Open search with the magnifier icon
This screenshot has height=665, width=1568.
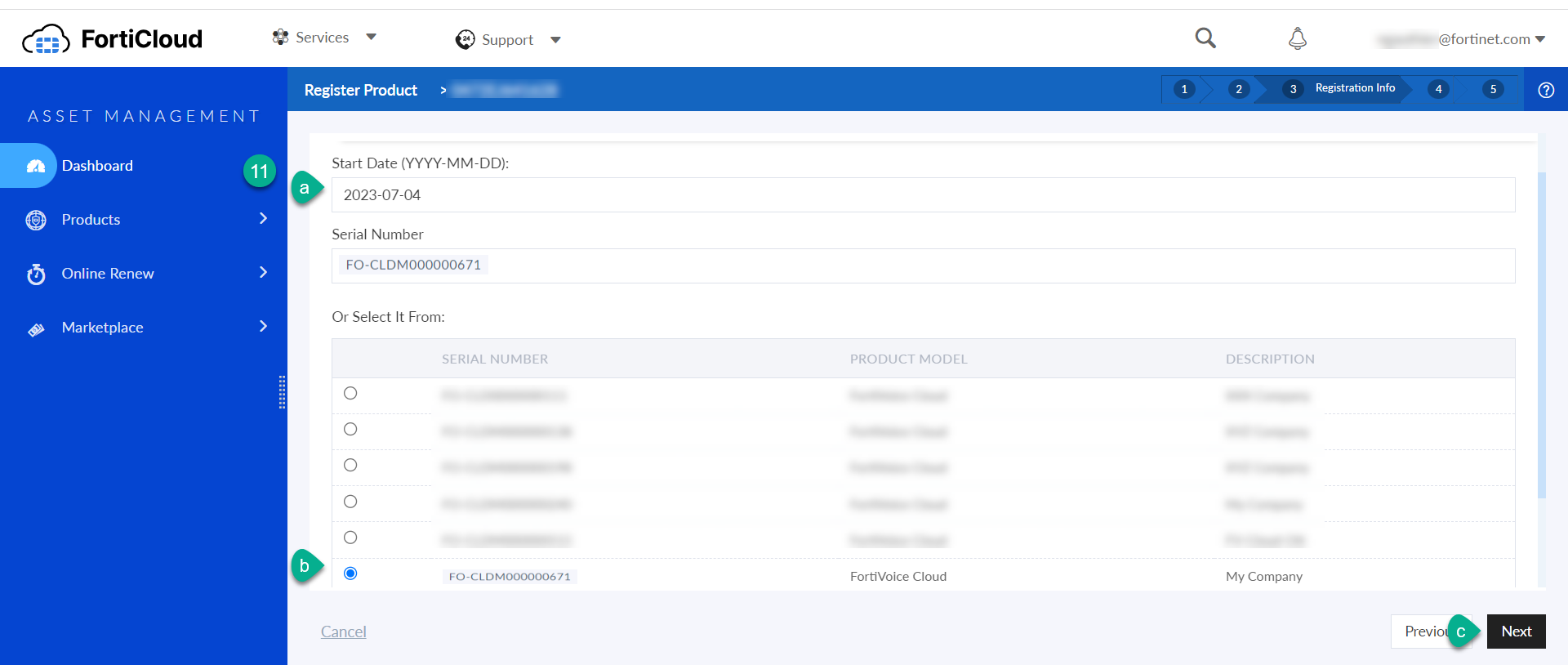click(1205, 38)
